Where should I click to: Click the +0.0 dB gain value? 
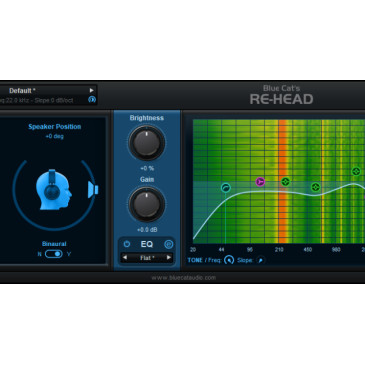147,230
